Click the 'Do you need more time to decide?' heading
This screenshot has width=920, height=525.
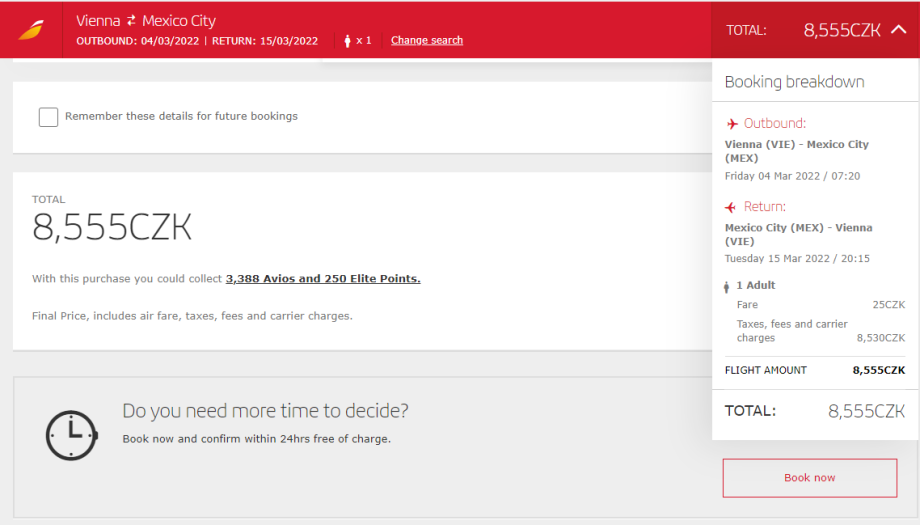[x=265, y=411]
